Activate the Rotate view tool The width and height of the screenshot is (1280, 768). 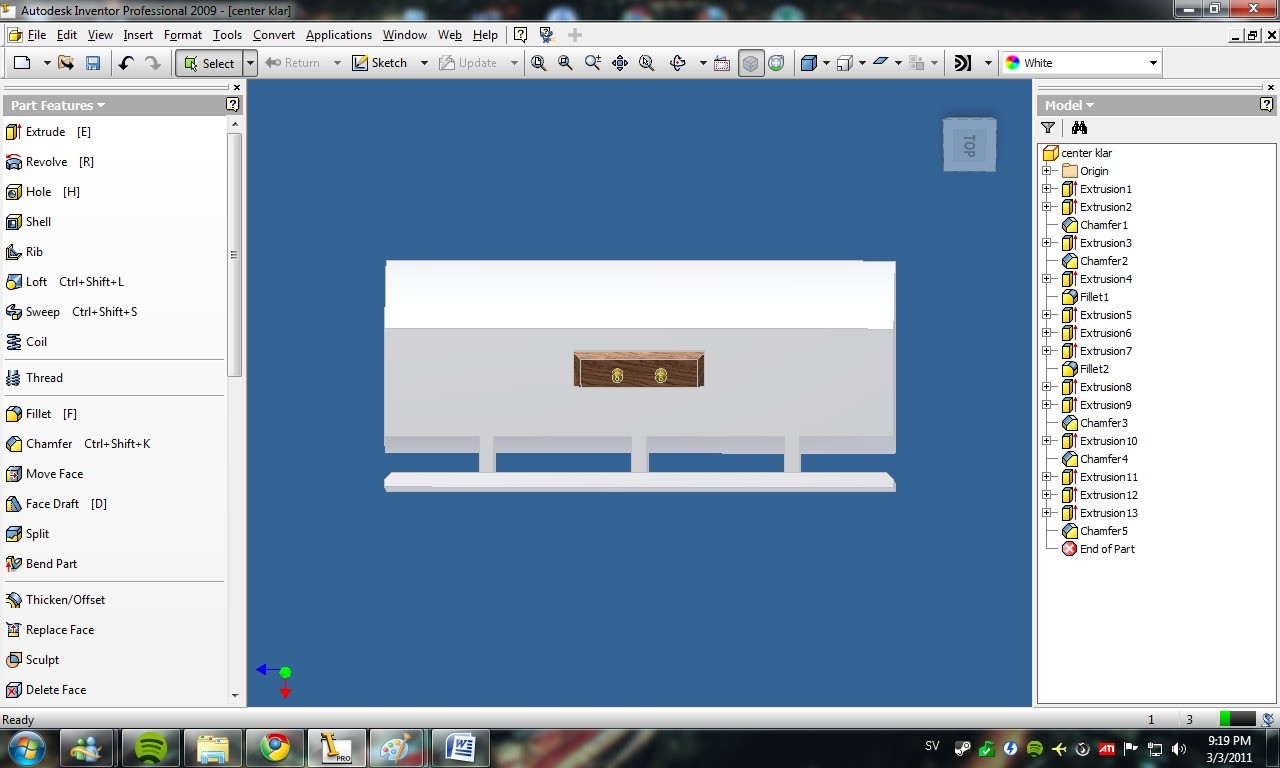coord(678,63)
